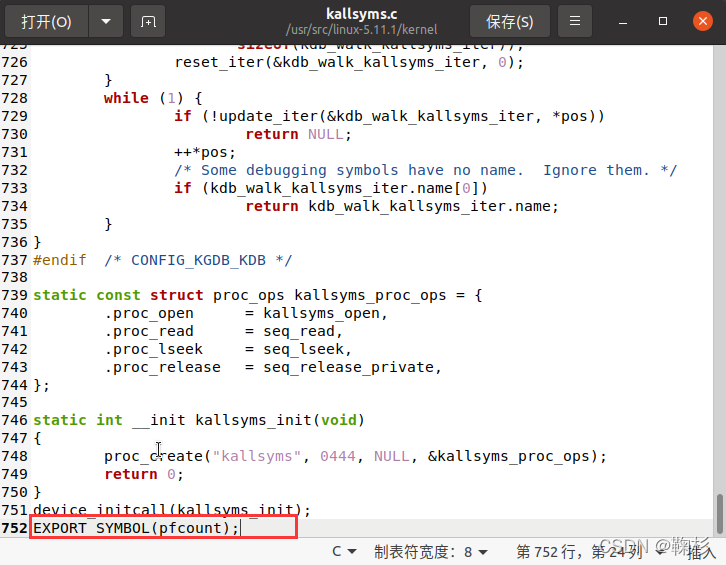Click line 752 EXPORT_SYMBOL(pfcount); text

click(136, 528)
